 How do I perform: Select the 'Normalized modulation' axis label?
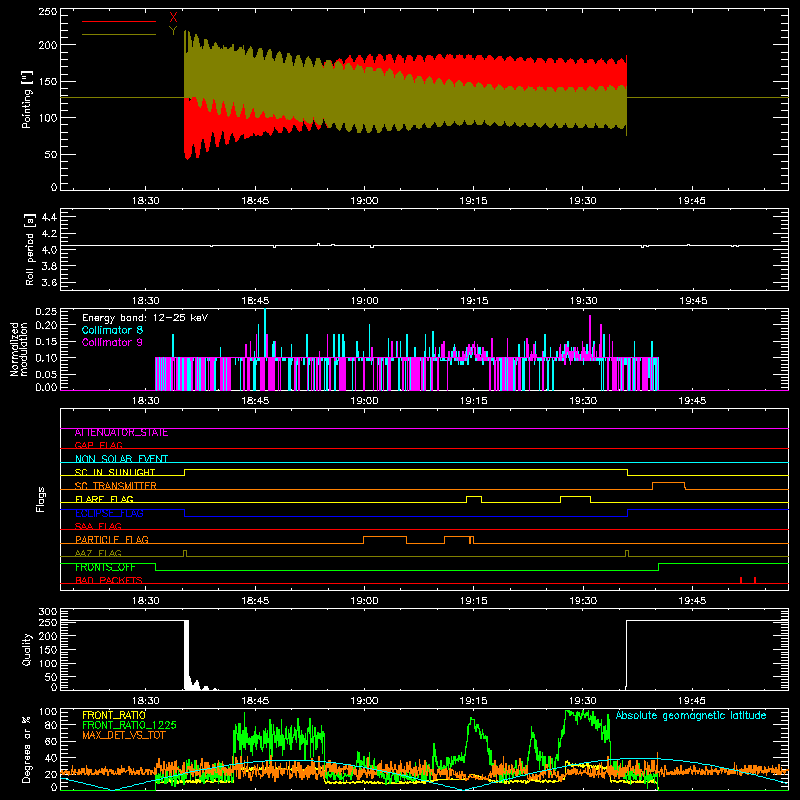[19, 349]
